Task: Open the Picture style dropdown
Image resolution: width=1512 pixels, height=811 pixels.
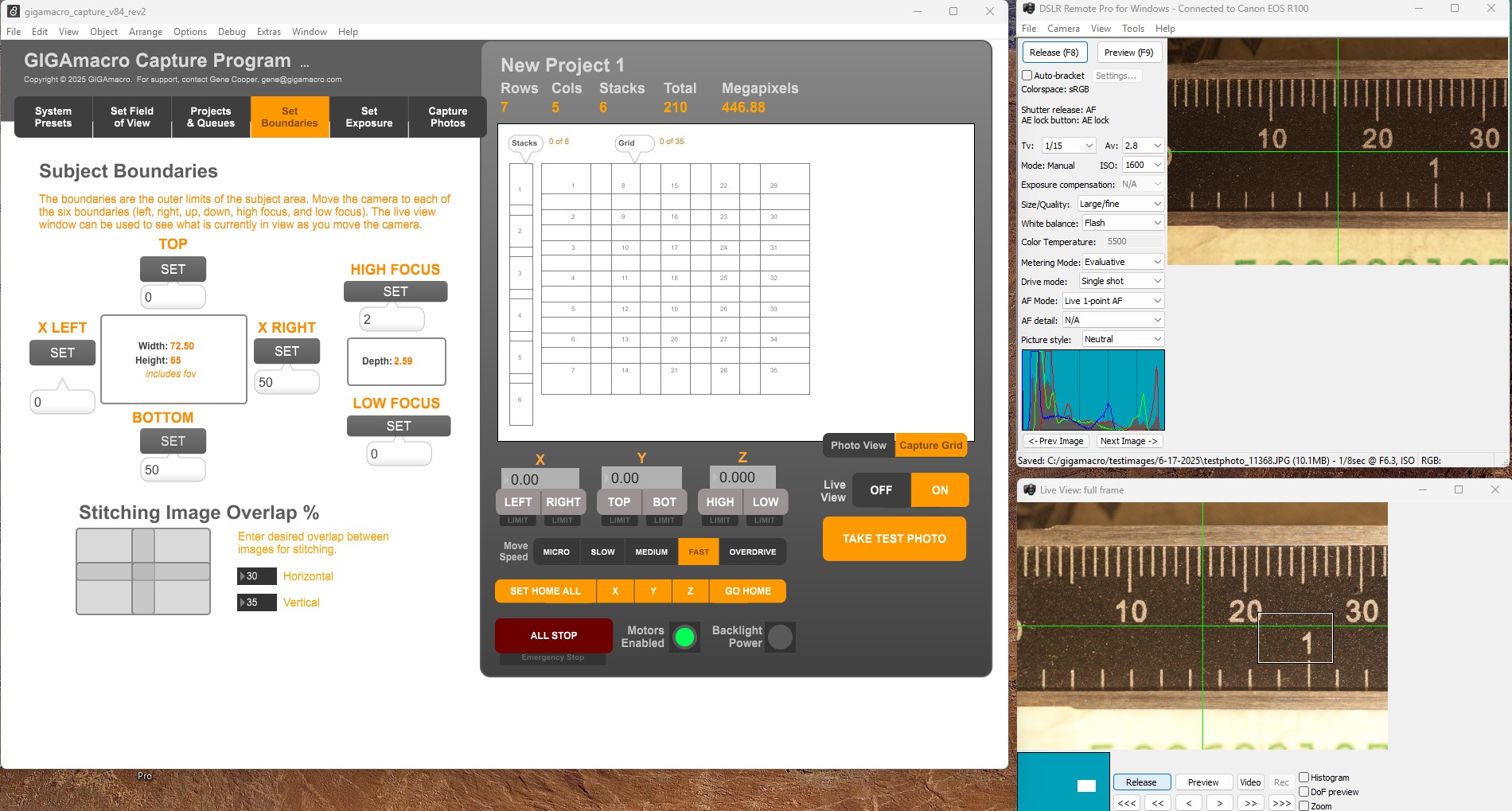Action: tap(1123, 339)
